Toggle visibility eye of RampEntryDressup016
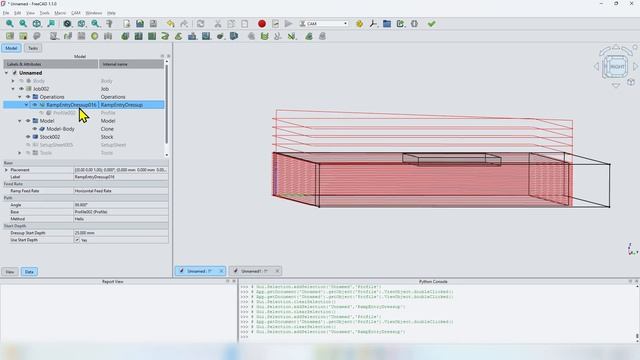640x360 pixels. tap(35, 105)
